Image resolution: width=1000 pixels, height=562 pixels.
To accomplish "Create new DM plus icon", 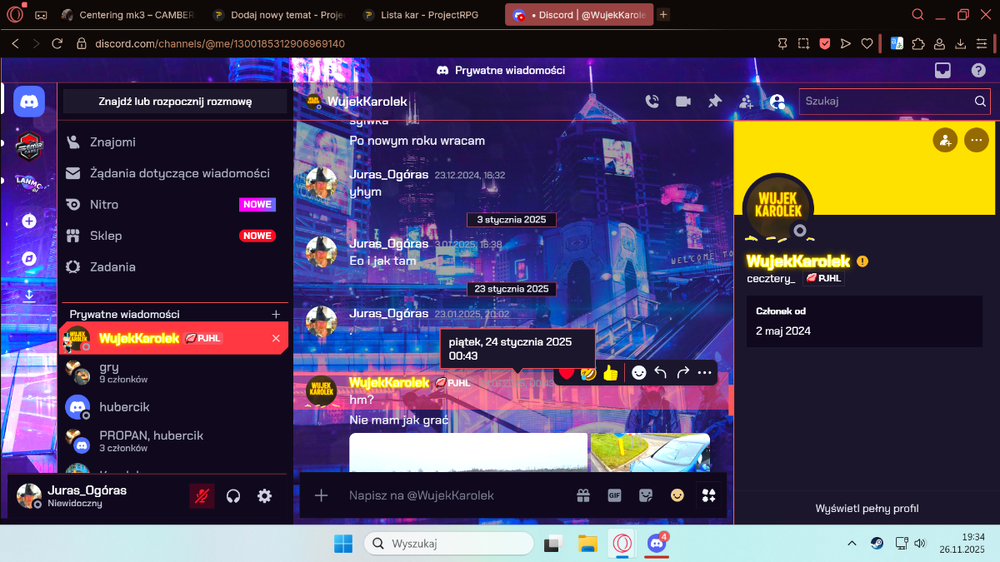I will tap(276, 314).
